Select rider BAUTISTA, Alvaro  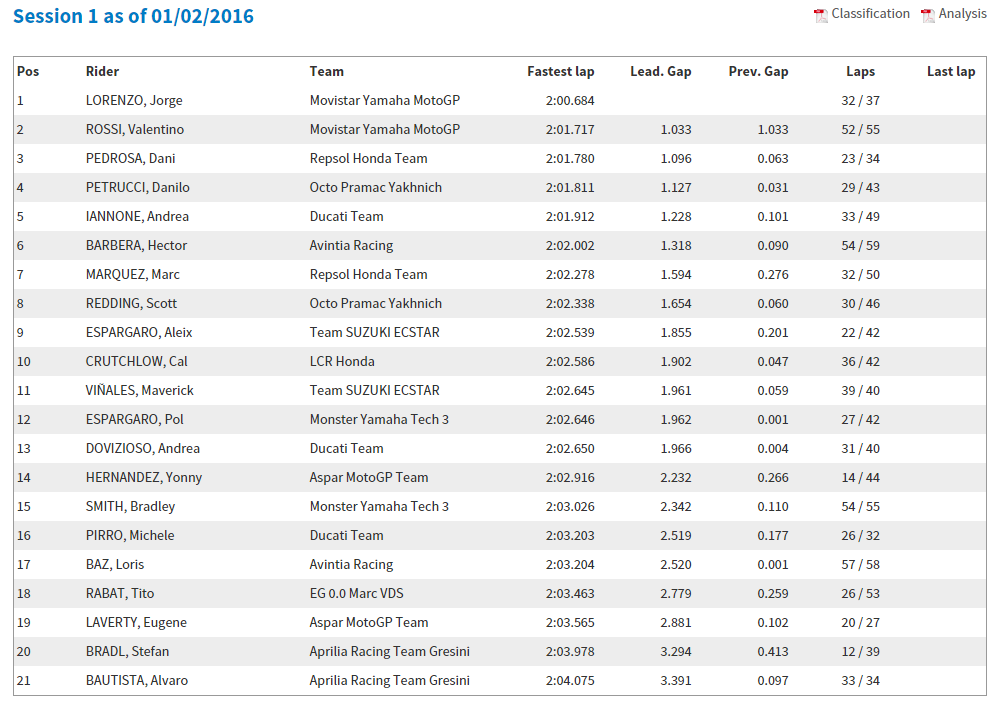tap(136, 681)
